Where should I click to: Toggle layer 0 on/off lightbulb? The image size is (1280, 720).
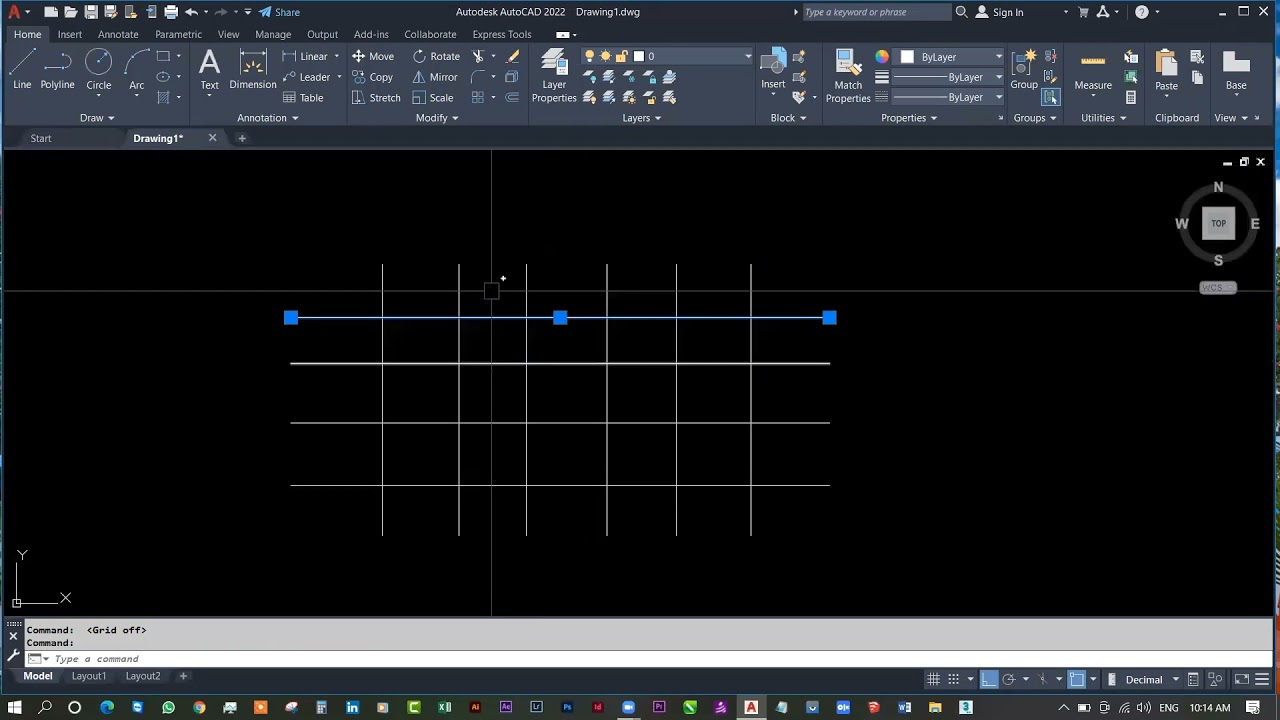point(590,56)
